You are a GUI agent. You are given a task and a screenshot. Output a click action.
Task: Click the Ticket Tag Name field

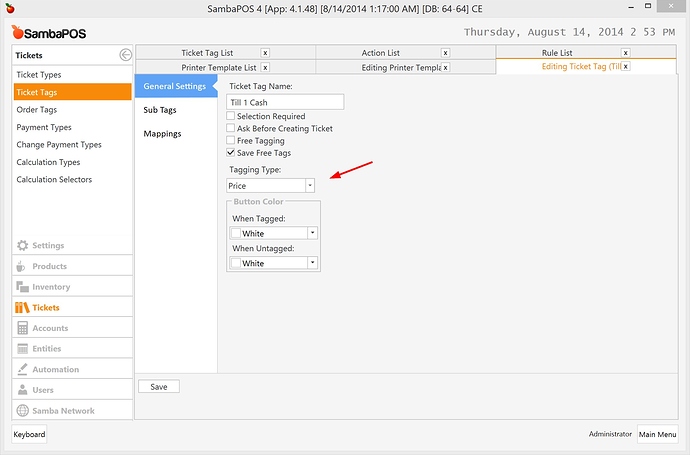pyautogui.click(x=285, y=102)
